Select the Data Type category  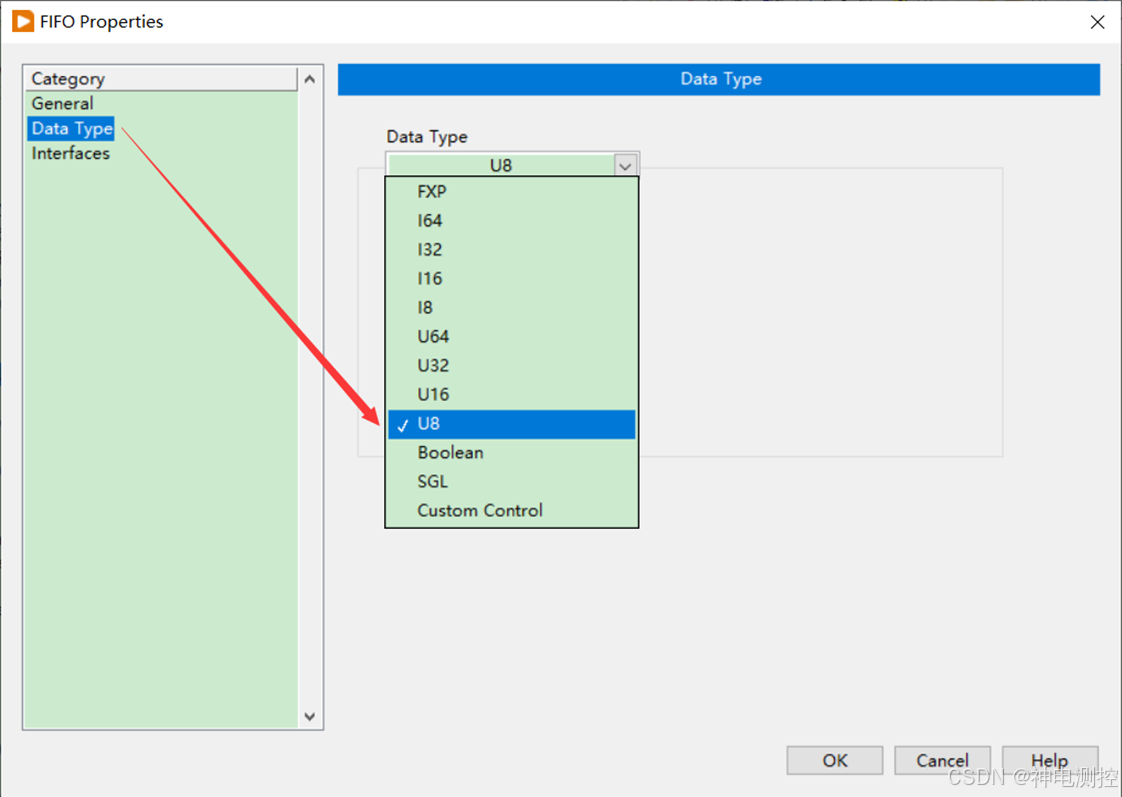click(72, 129)
